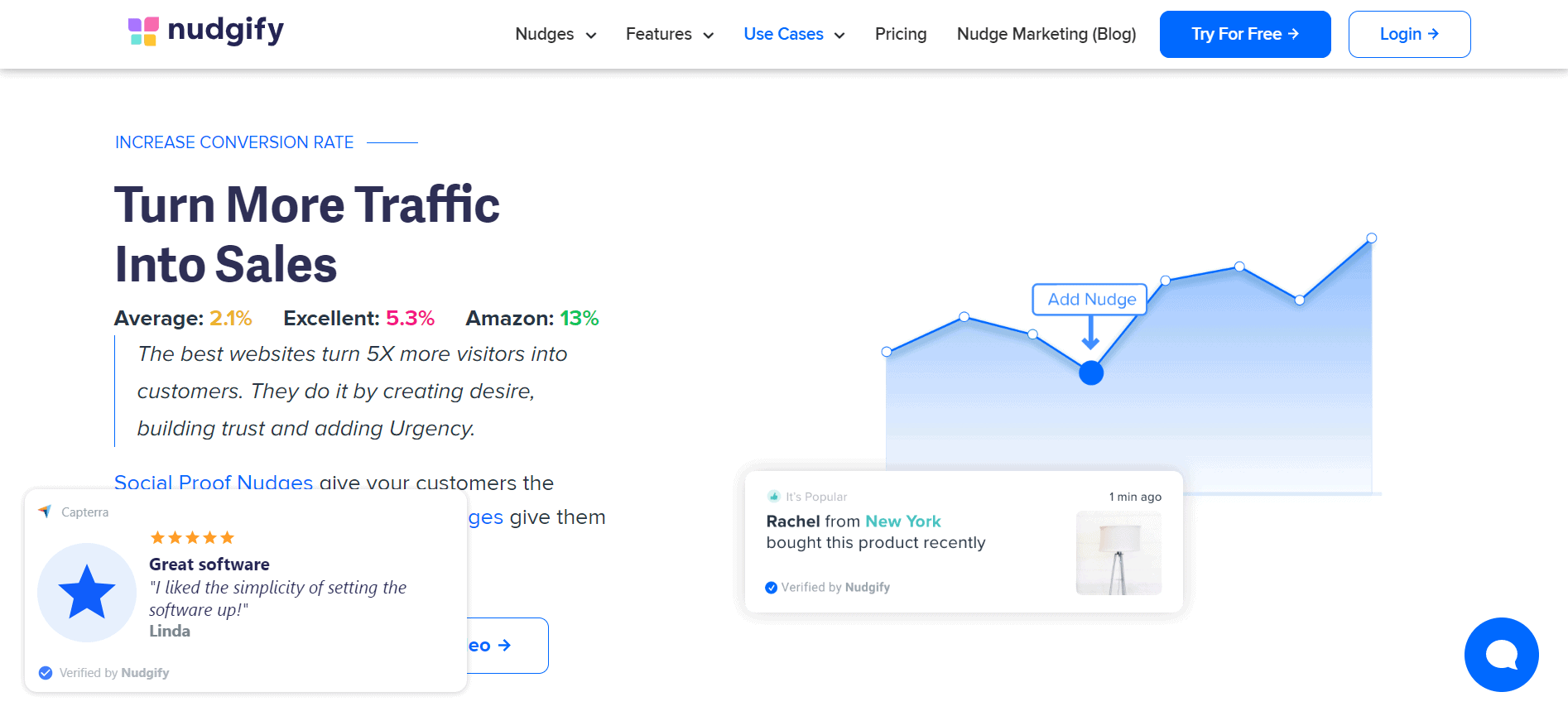Open Nudge Marketing (Blog) menu item
Screen dimensions: 1568x716
tap(1046, 35)
